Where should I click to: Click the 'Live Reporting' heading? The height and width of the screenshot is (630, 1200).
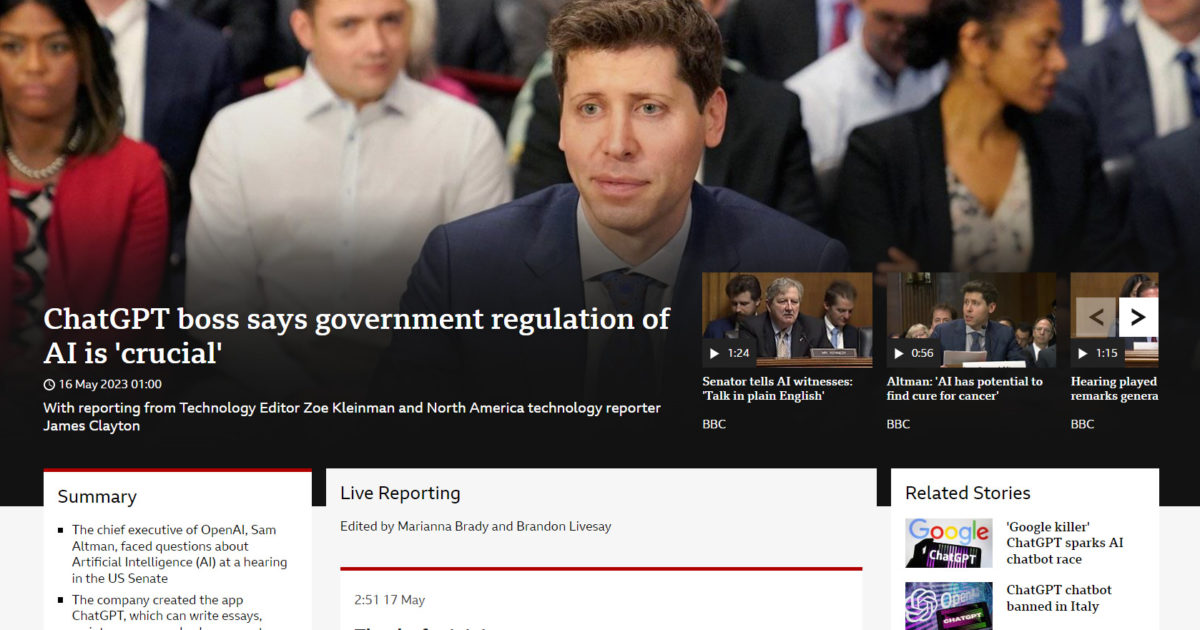(x=400, y=493)
